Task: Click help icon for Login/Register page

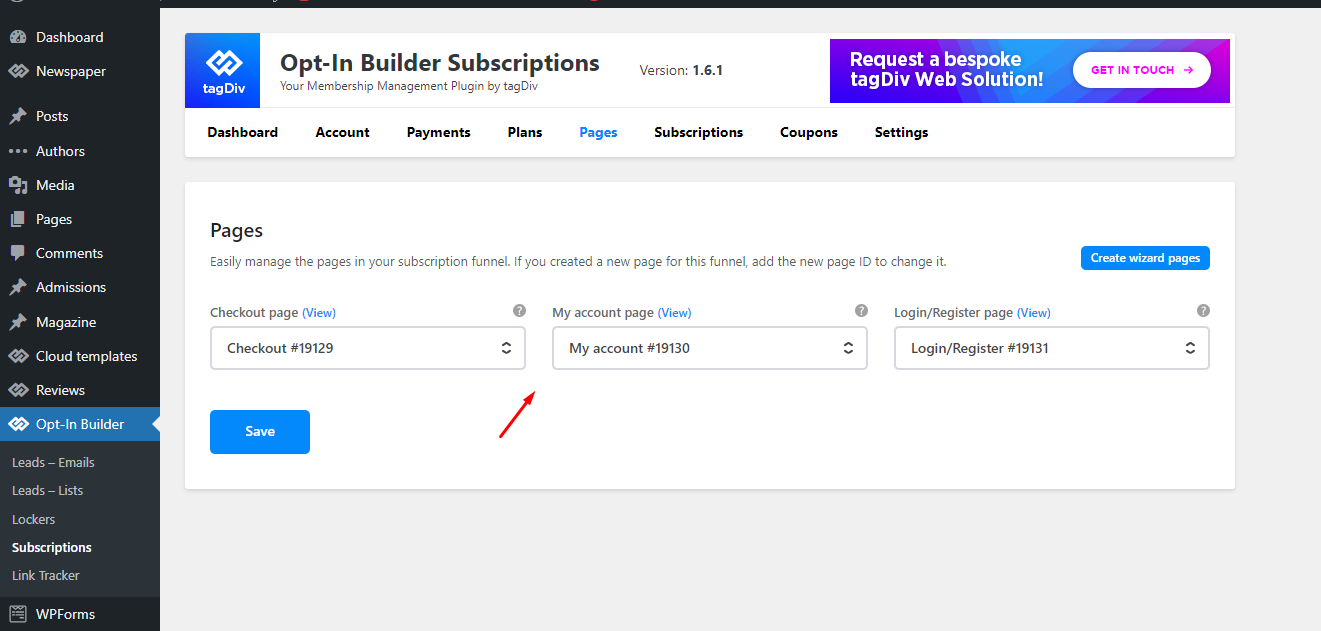Action: 1203,311
